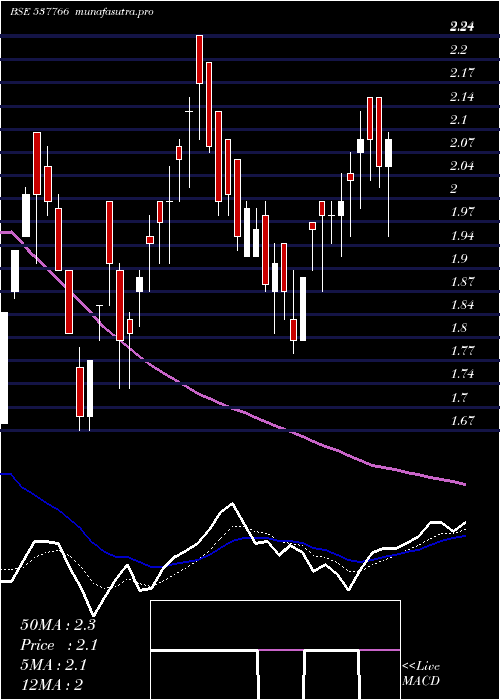Click the 2 price axis label

[454, 188]
